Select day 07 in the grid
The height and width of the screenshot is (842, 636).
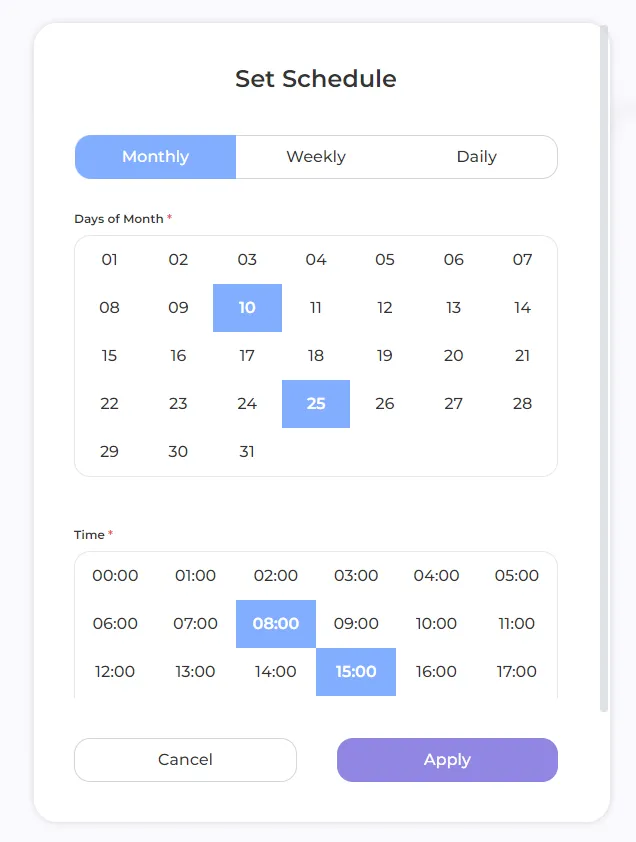[522, 260]
